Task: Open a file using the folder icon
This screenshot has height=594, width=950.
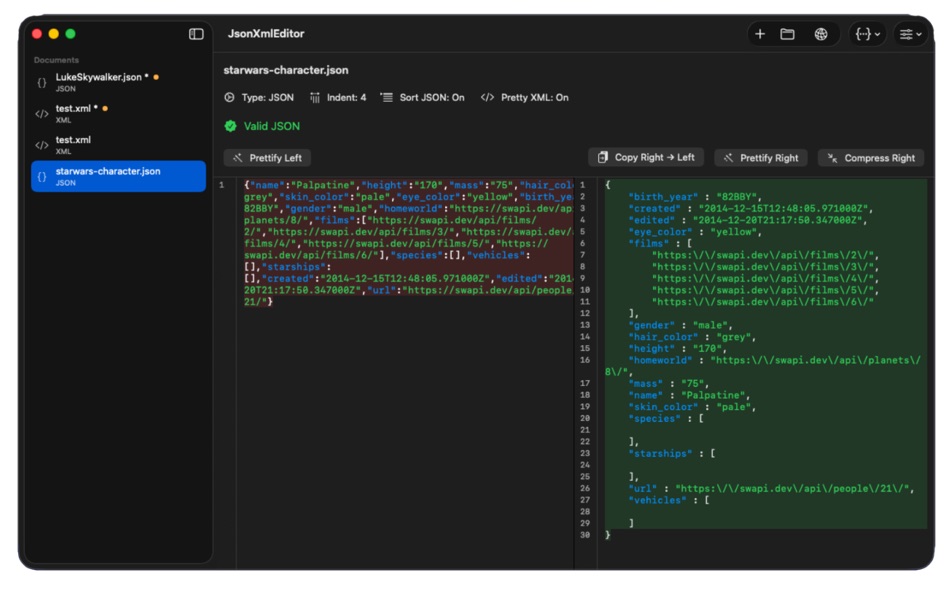Action: [788, 33]
